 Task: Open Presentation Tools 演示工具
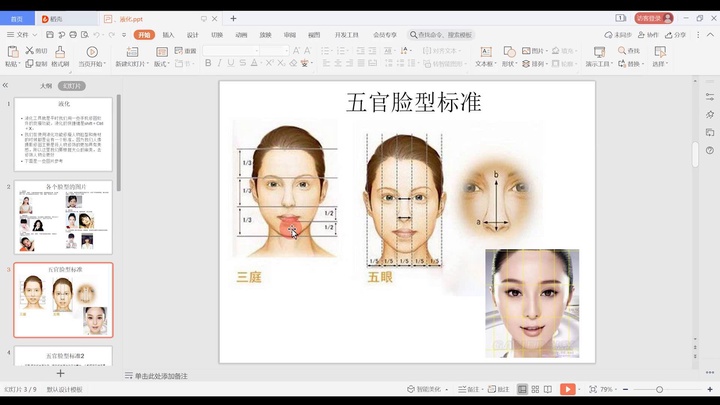(599, 56)
